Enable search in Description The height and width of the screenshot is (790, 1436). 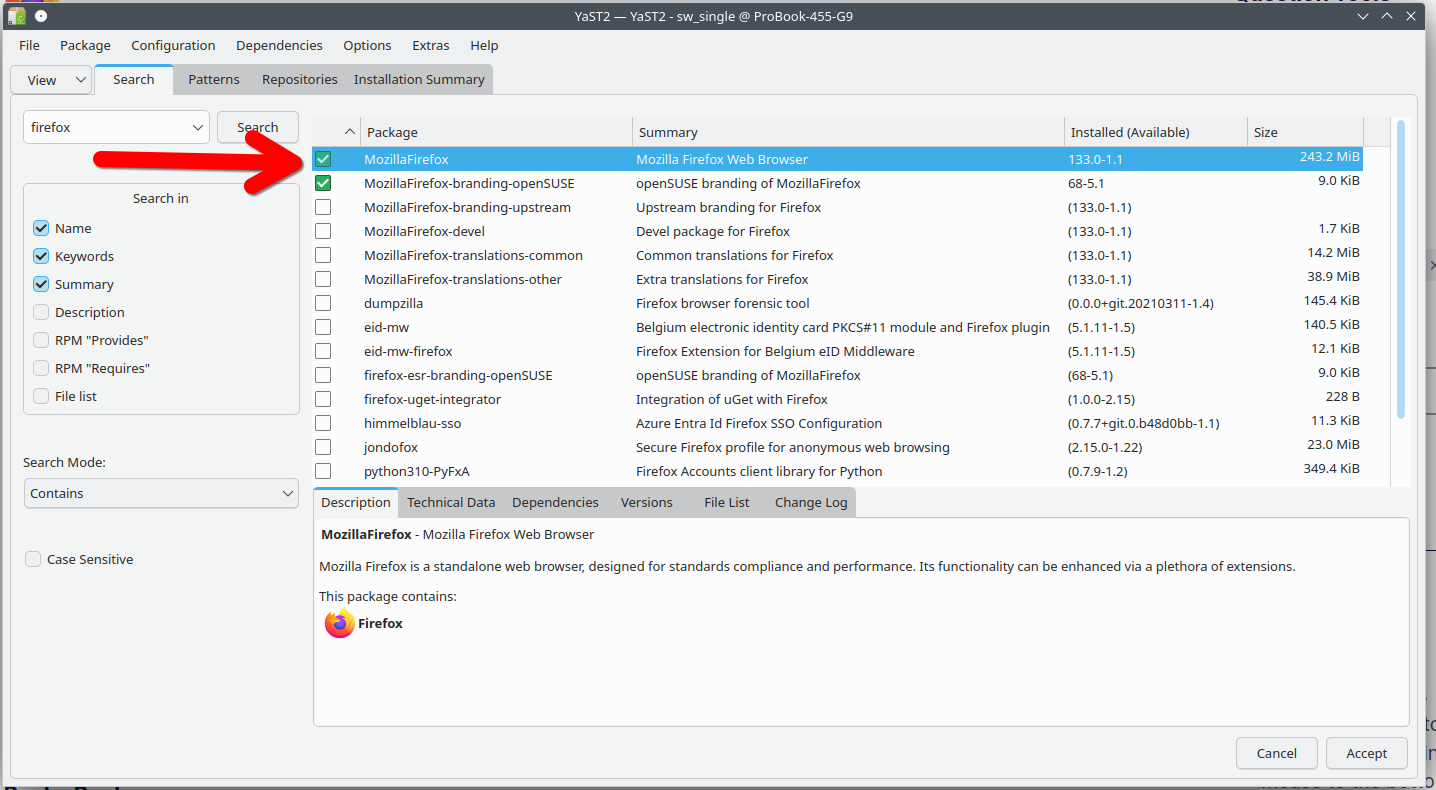[41, 312]
